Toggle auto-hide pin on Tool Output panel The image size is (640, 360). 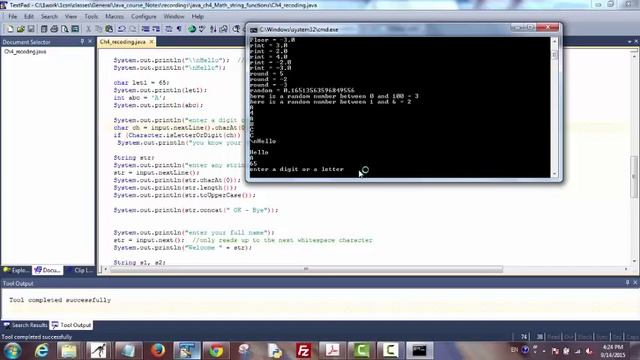point(627,282)
